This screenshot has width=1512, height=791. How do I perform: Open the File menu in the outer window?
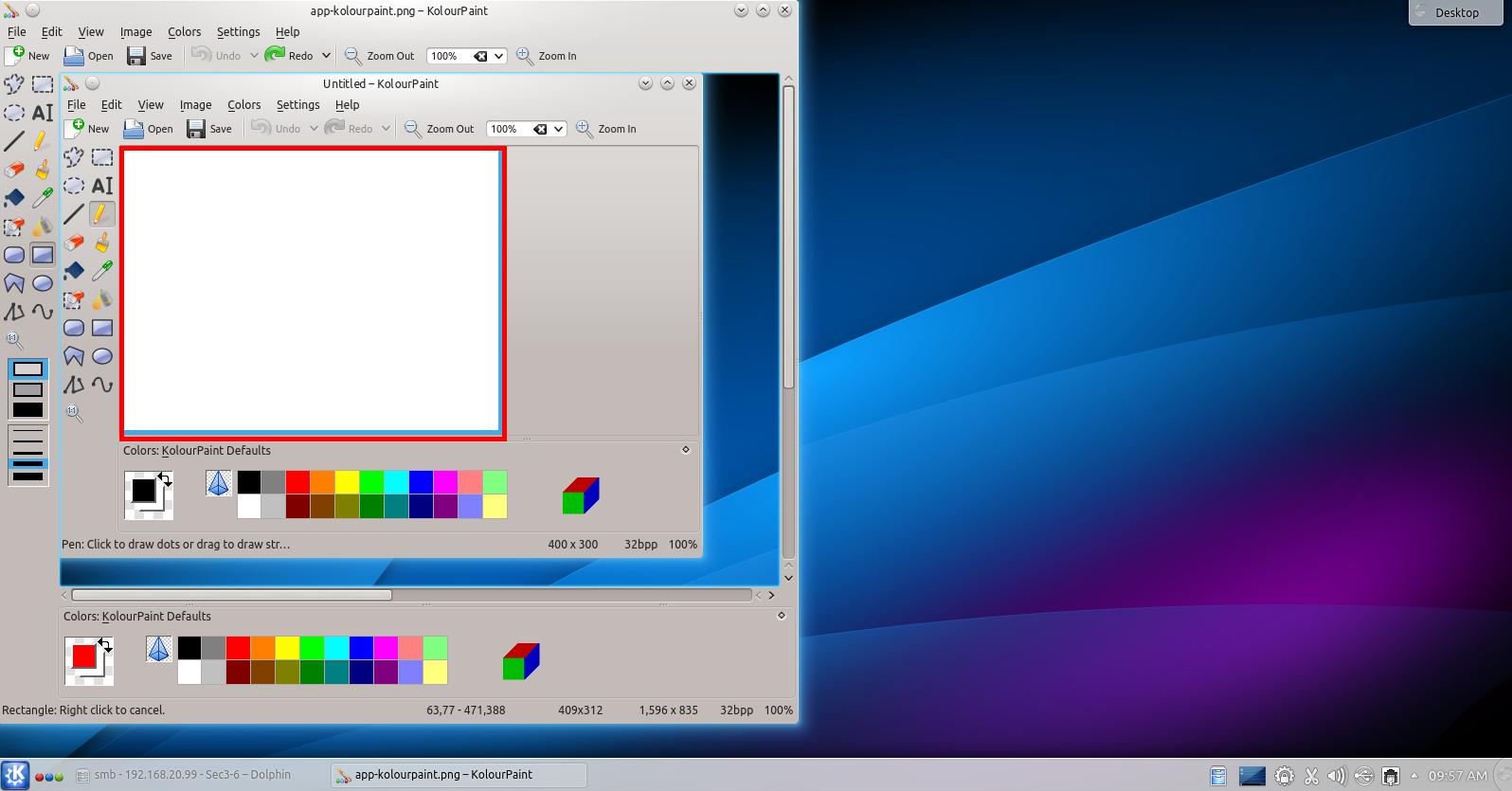coord(17,31)
